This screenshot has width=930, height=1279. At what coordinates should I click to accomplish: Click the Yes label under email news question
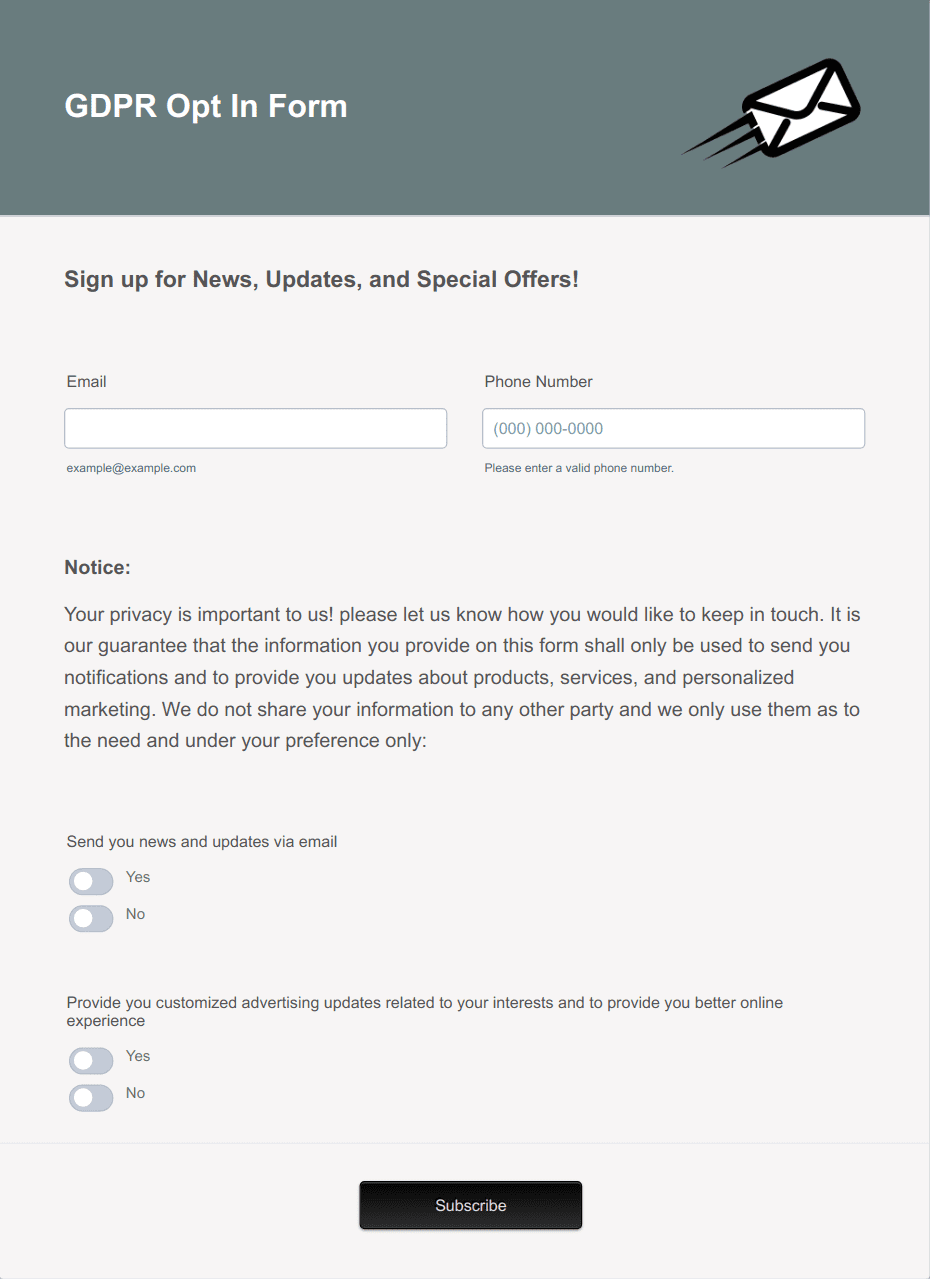pos(138,877)
